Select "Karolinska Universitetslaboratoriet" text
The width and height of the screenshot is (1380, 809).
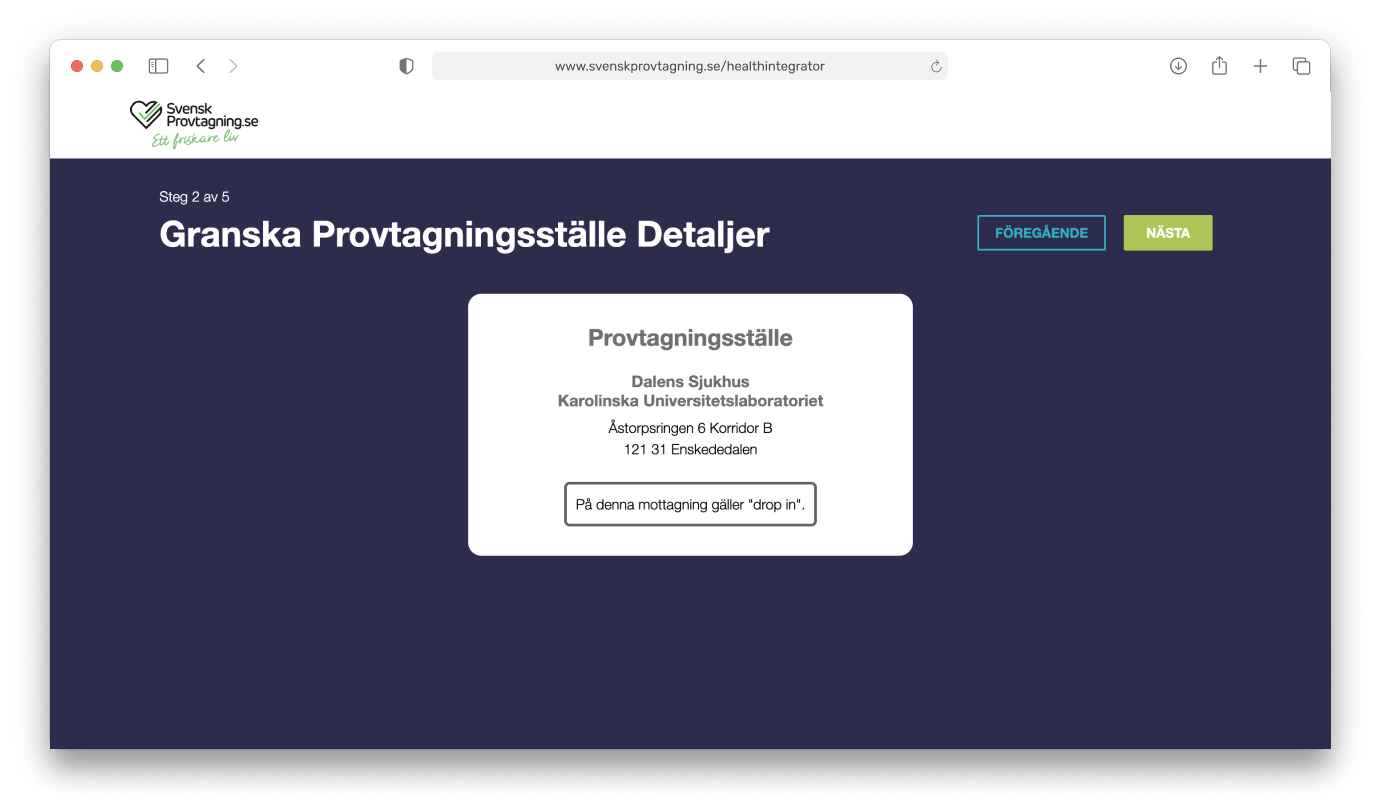[x=690, y=401]
